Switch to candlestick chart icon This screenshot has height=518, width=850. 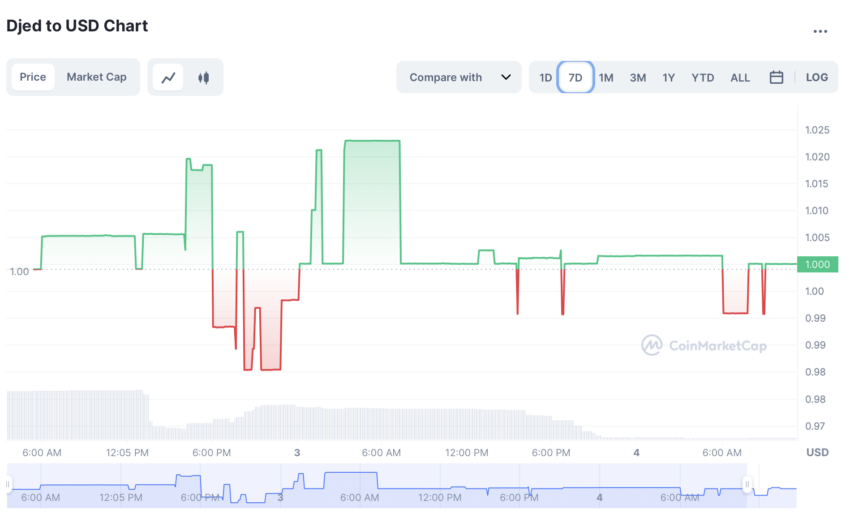coord(203,77)
